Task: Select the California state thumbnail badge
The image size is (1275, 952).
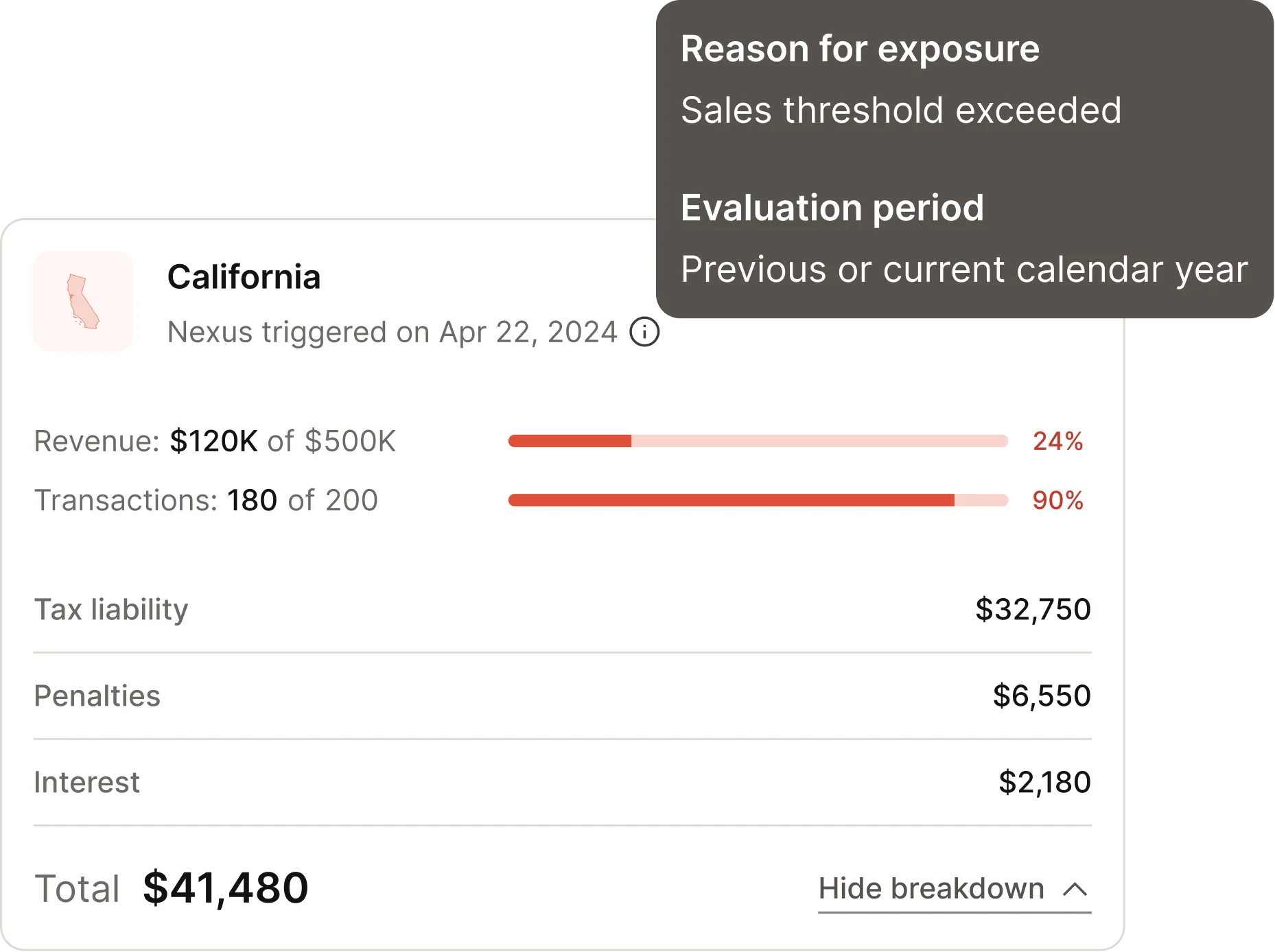Action: (x=82, y=300)
